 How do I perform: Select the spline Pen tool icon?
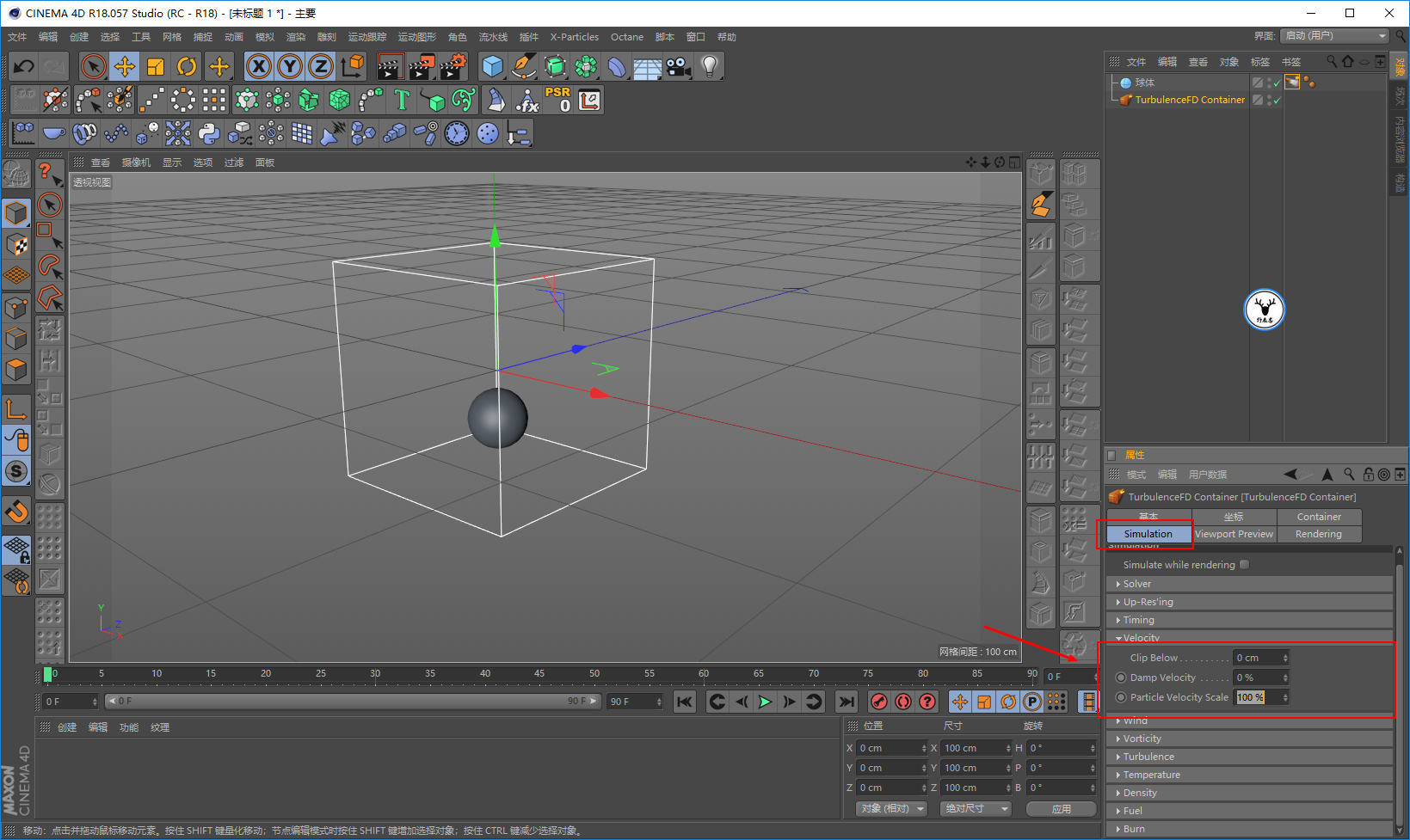tap(523, 66)
